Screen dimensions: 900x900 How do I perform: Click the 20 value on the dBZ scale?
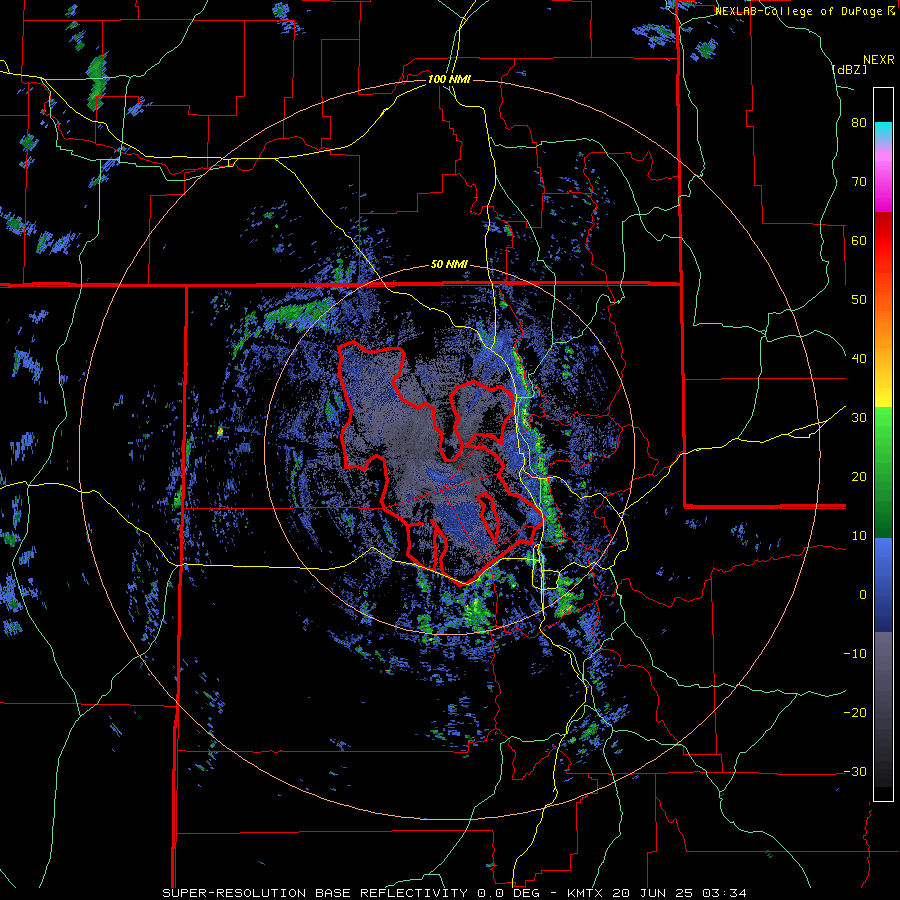pyautogui.click(x=859, y=477)
